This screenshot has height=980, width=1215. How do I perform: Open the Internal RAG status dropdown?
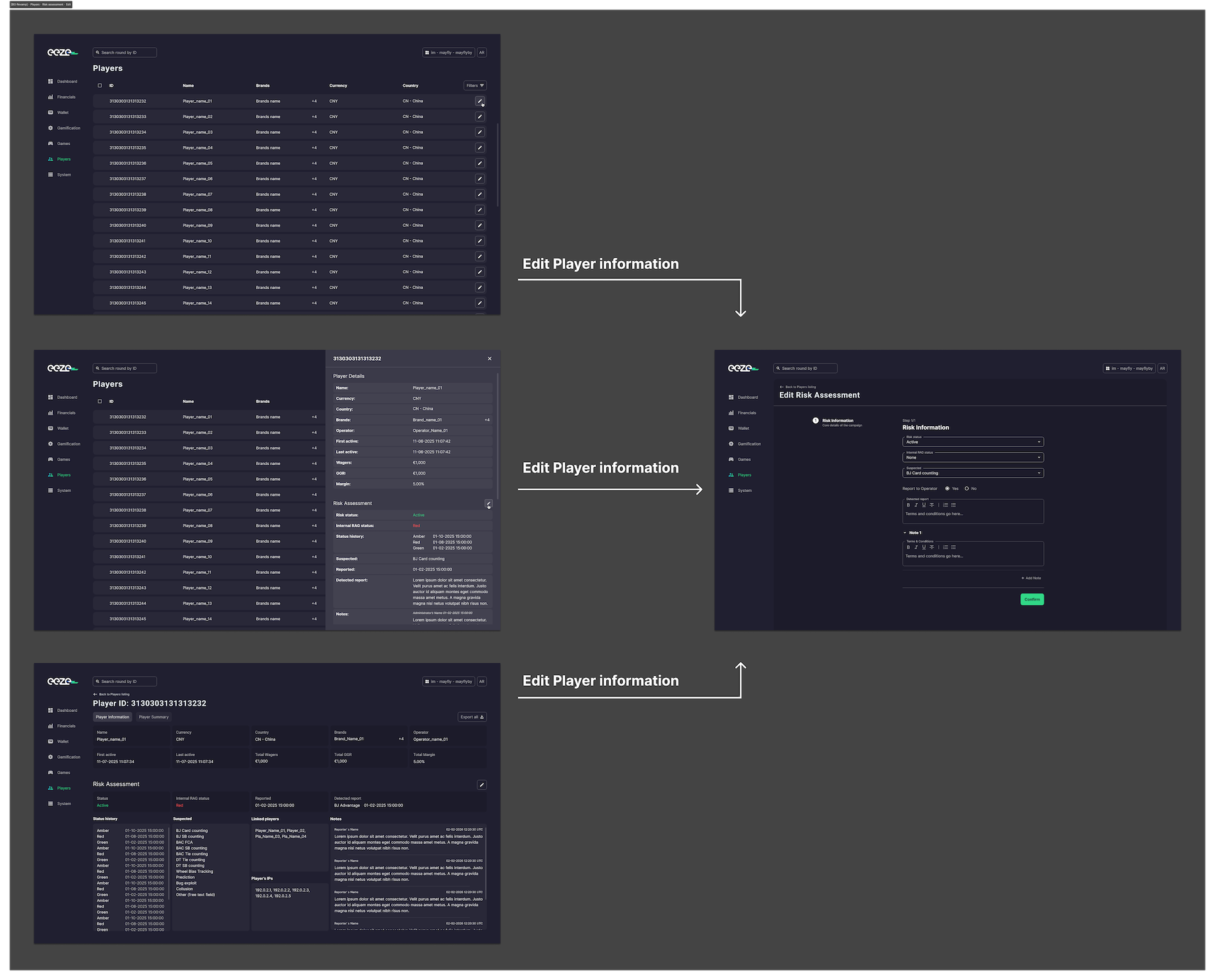pos(972,458)
